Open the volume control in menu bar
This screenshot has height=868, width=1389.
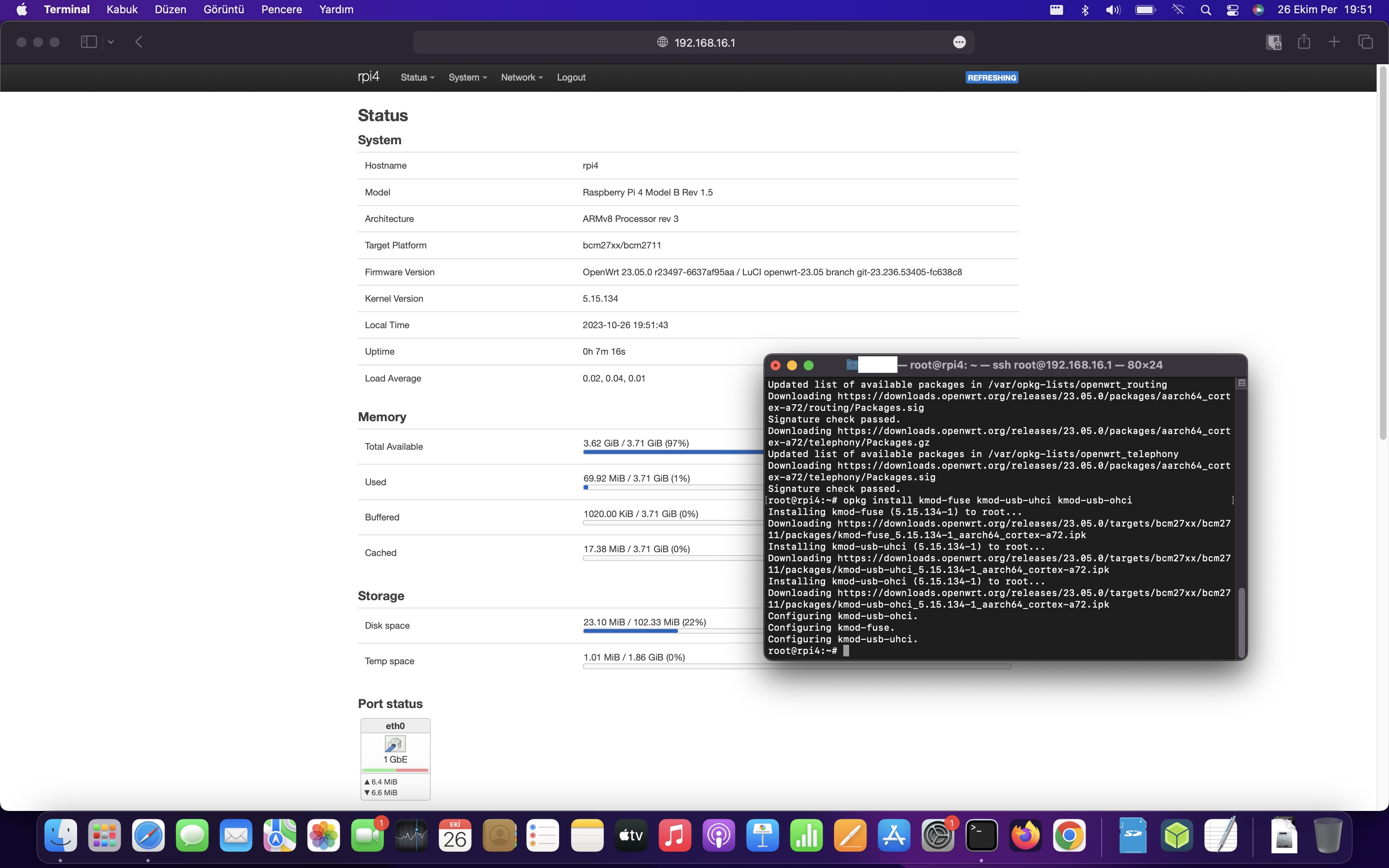click(1113, 10)
